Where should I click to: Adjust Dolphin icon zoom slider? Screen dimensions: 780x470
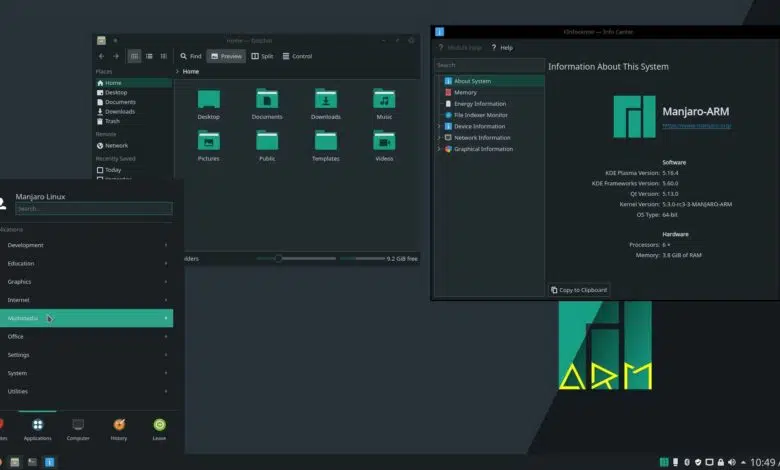296,259
